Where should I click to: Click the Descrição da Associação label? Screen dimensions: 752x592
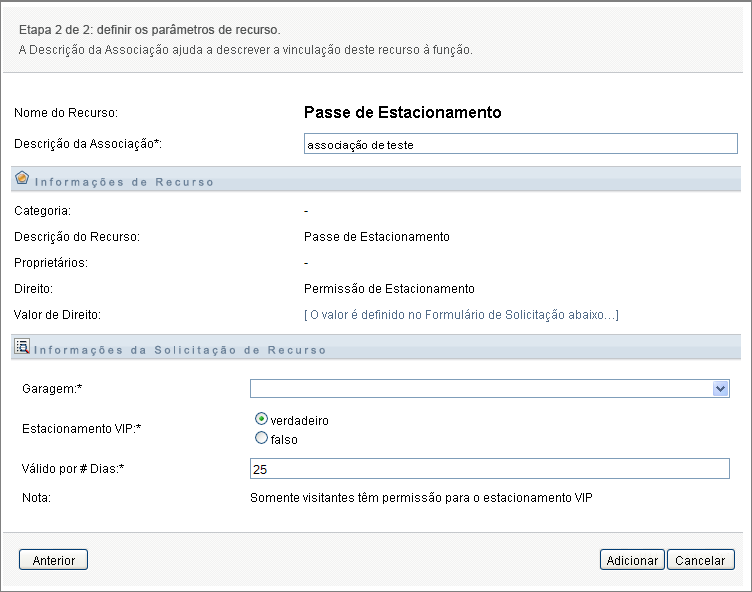coord(88,143)
